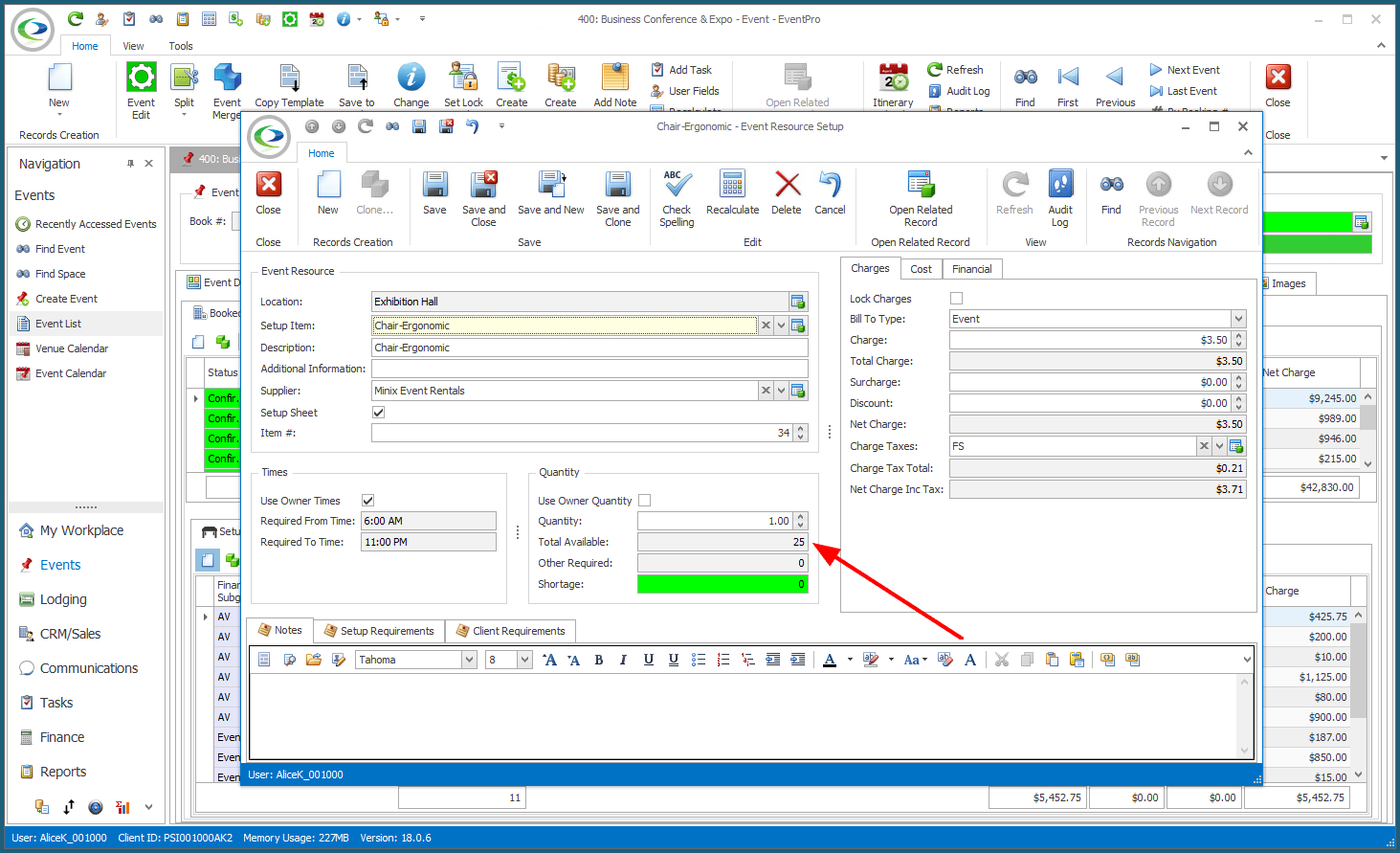
Task: Enable the Use Owner Quantity checkbox
Action: (x=645, y=501)
